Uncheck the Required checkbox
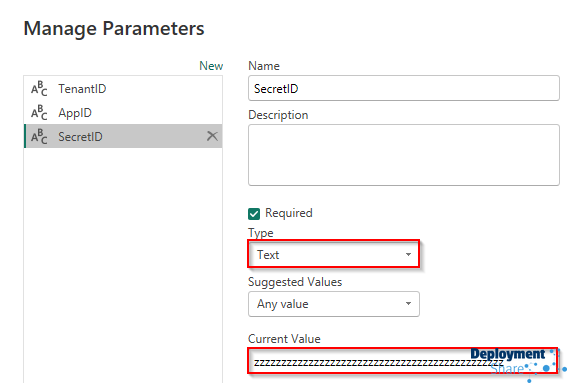Screen dimensions: 567x383 point(254,214)
